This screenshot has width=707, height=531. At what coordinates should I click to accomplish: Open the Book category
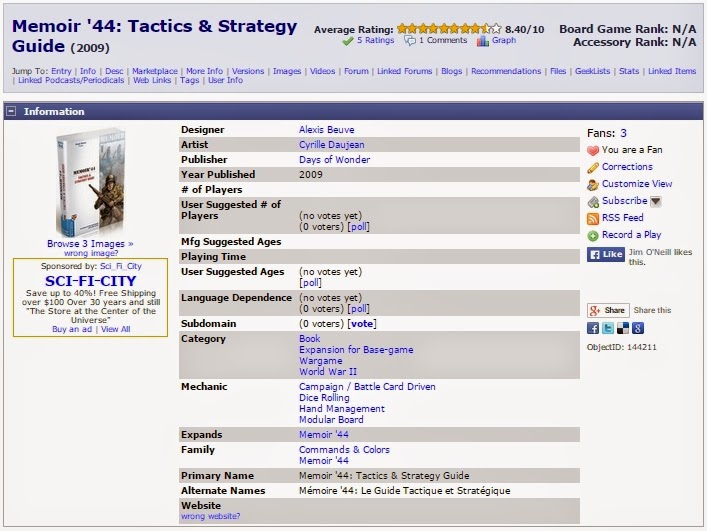tap(309, 339)
